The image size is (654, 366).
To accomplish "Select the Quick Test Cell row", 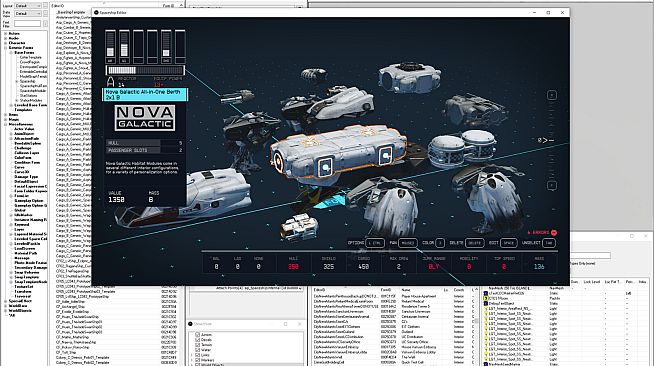I will point(394,362).
